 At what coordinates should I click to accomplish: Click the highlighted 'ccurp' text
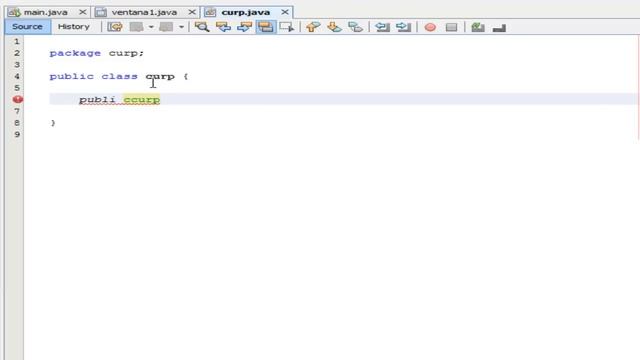coord(142,100)
